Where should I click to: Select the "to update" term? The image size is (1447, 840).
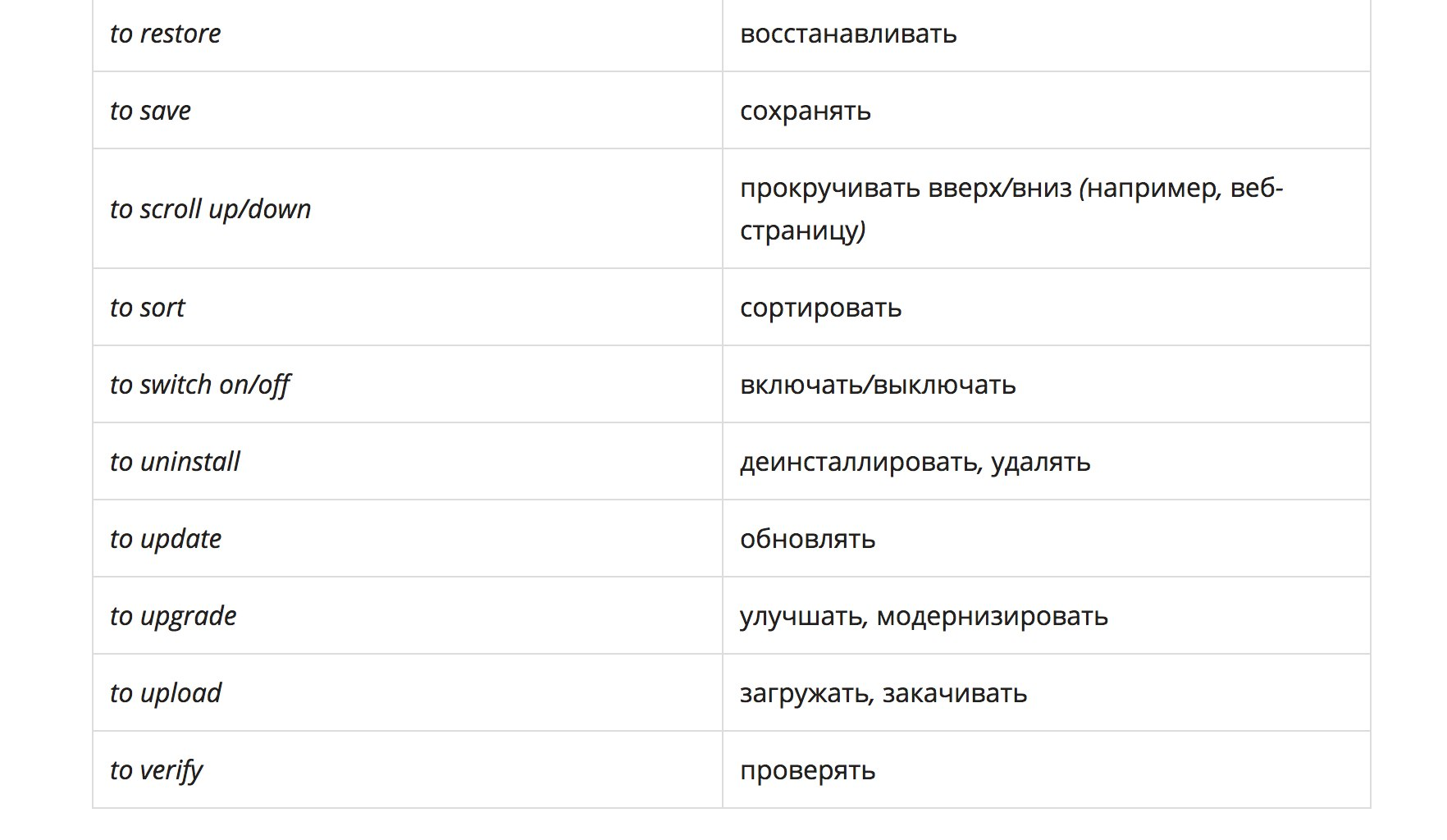(x=166, y=539)
